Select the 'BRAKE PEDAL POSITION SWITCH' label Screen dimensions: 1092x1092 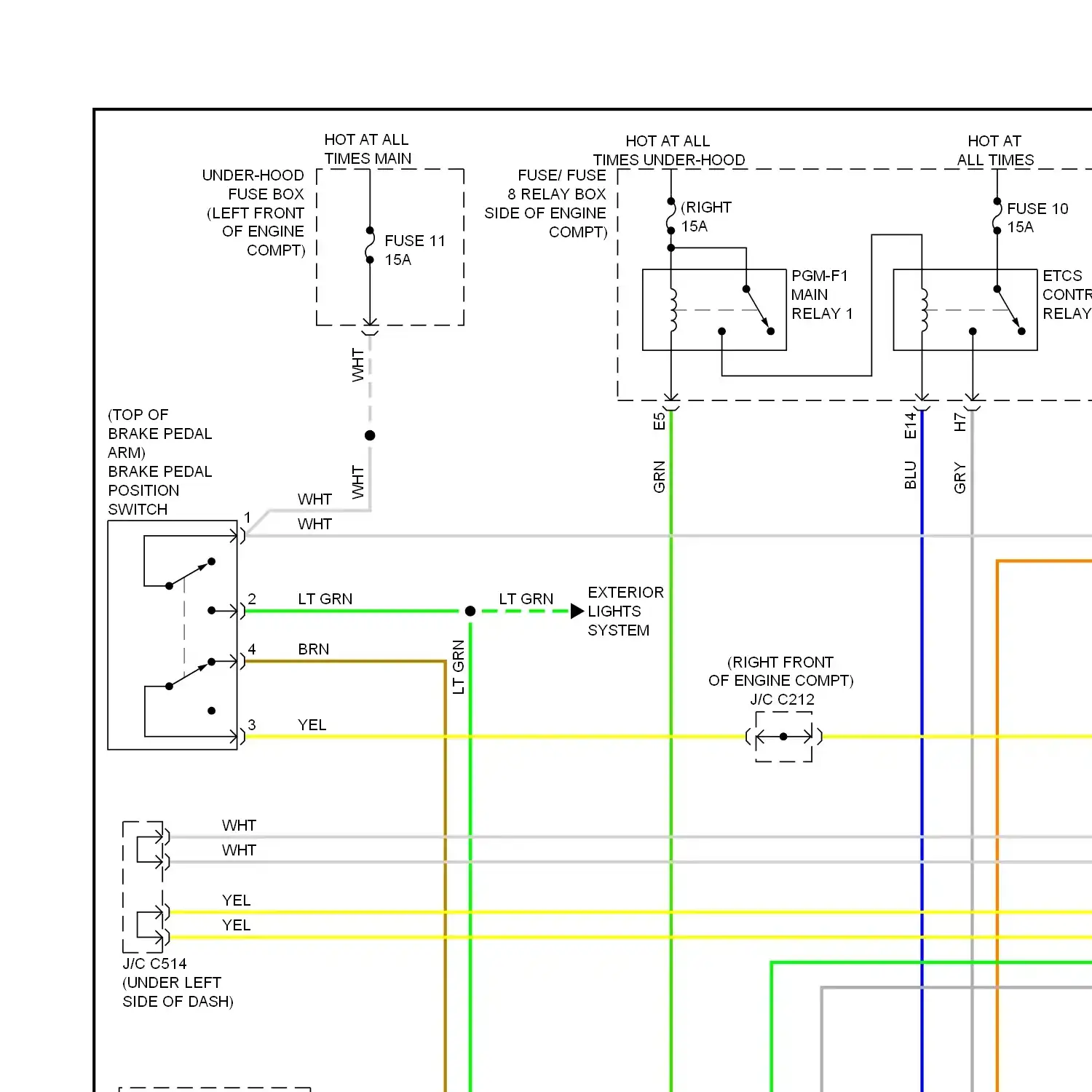(160, 491)
